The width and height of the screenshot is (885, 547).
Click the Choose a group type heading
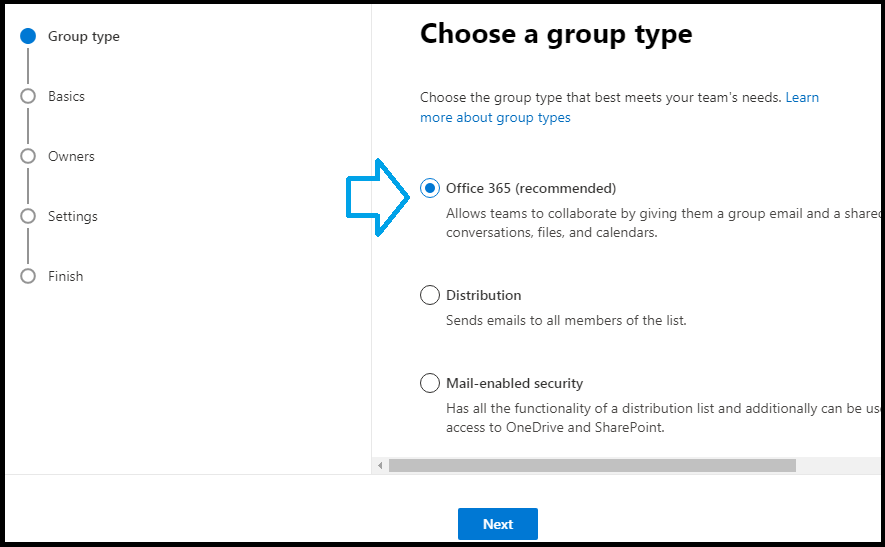[556, 34]
